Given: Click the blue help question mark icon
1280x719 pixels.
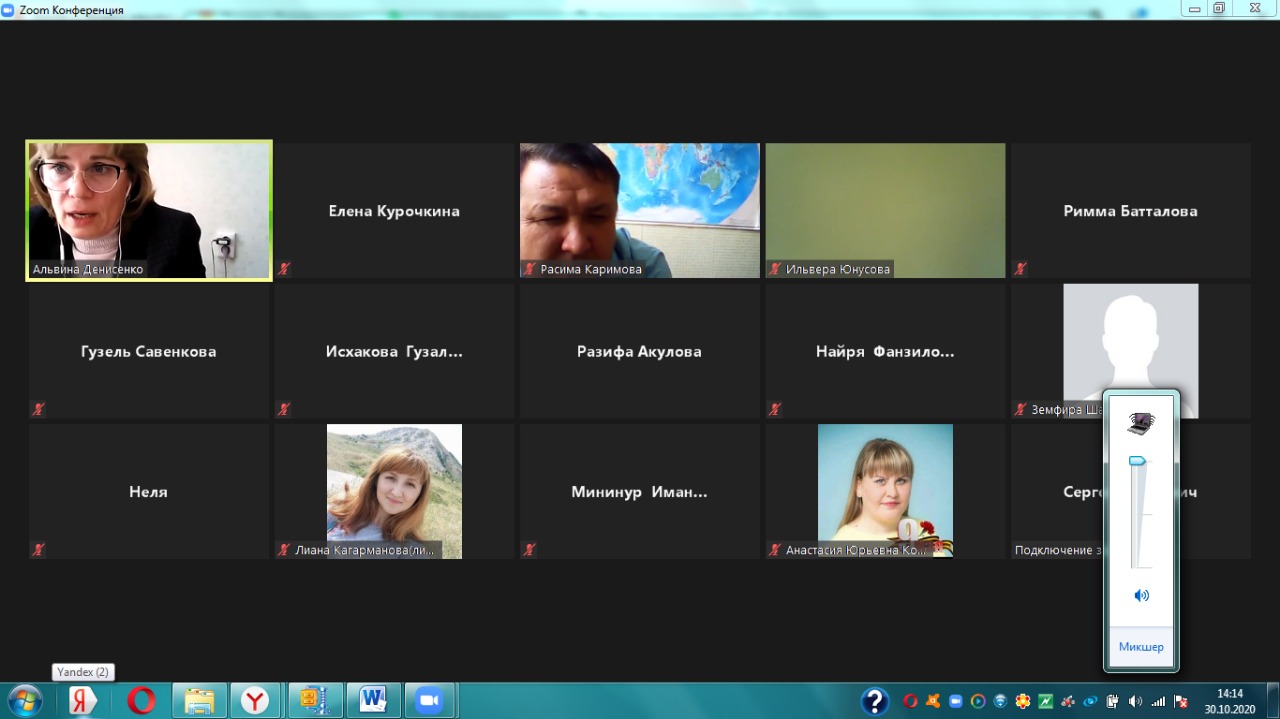Looking at the screenshot, I should 875,700.
